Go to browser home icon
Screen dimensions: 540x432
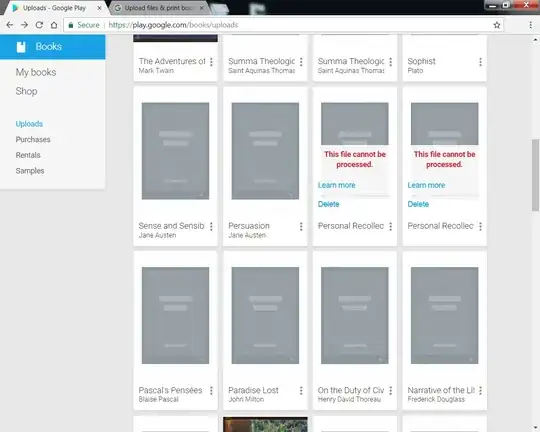(x=54, y=25)
